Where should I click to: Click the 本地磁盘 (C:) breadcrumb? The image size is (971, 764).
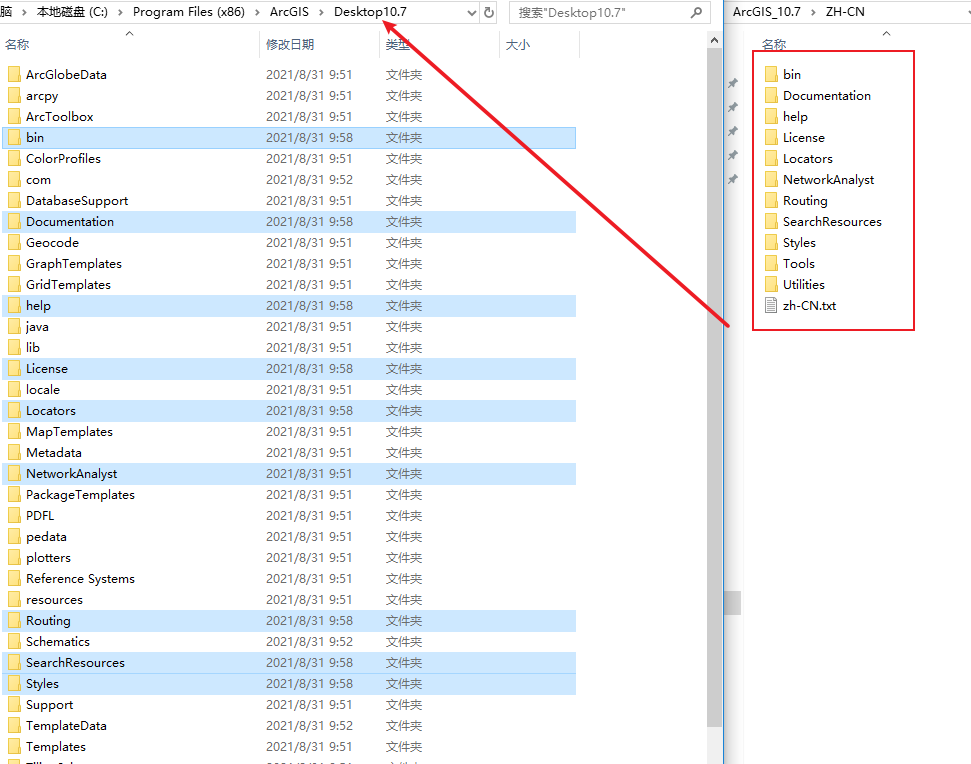coord(72,12)
